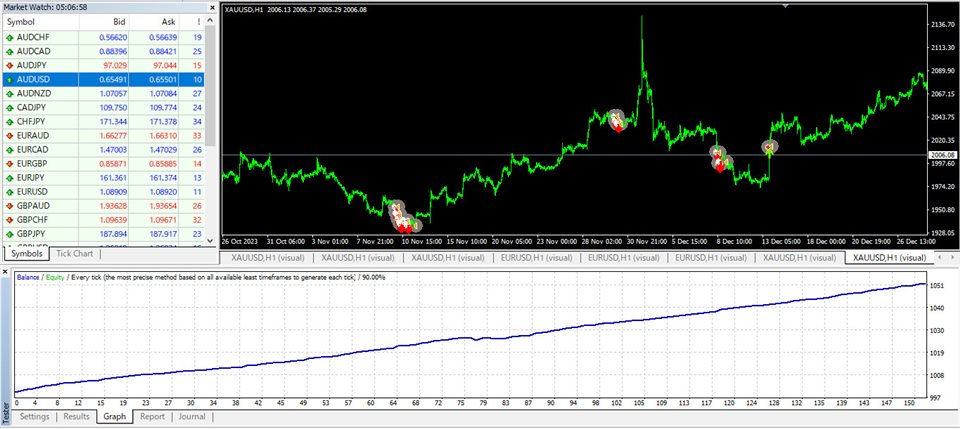The height and width of the screenshot is (429, 960).
Task: Click EURCAD bid 1.47003
Action: (112, 150)
